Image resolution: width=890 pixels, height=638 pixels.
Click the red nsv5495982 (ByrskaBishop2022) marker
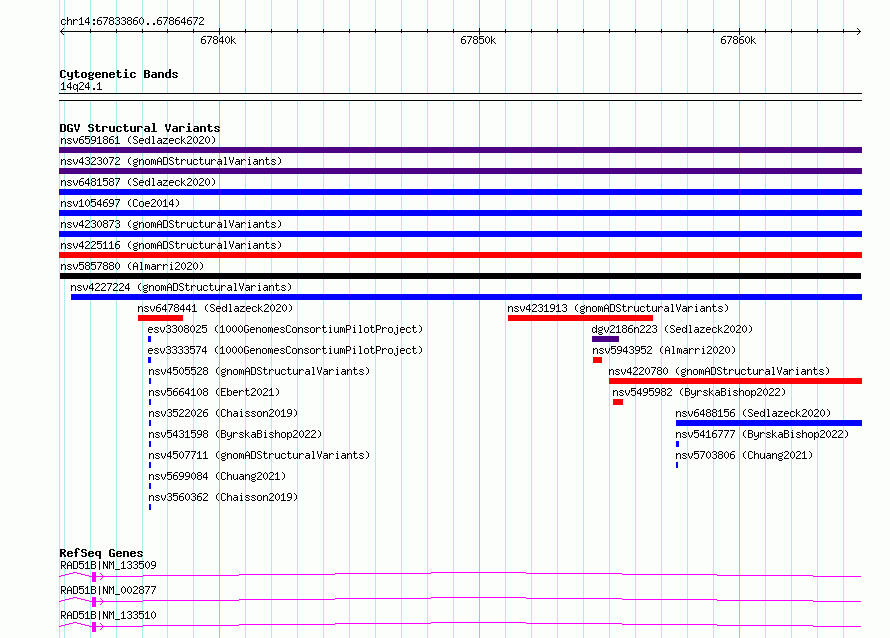pyautogui.click(x=618, y=402)
